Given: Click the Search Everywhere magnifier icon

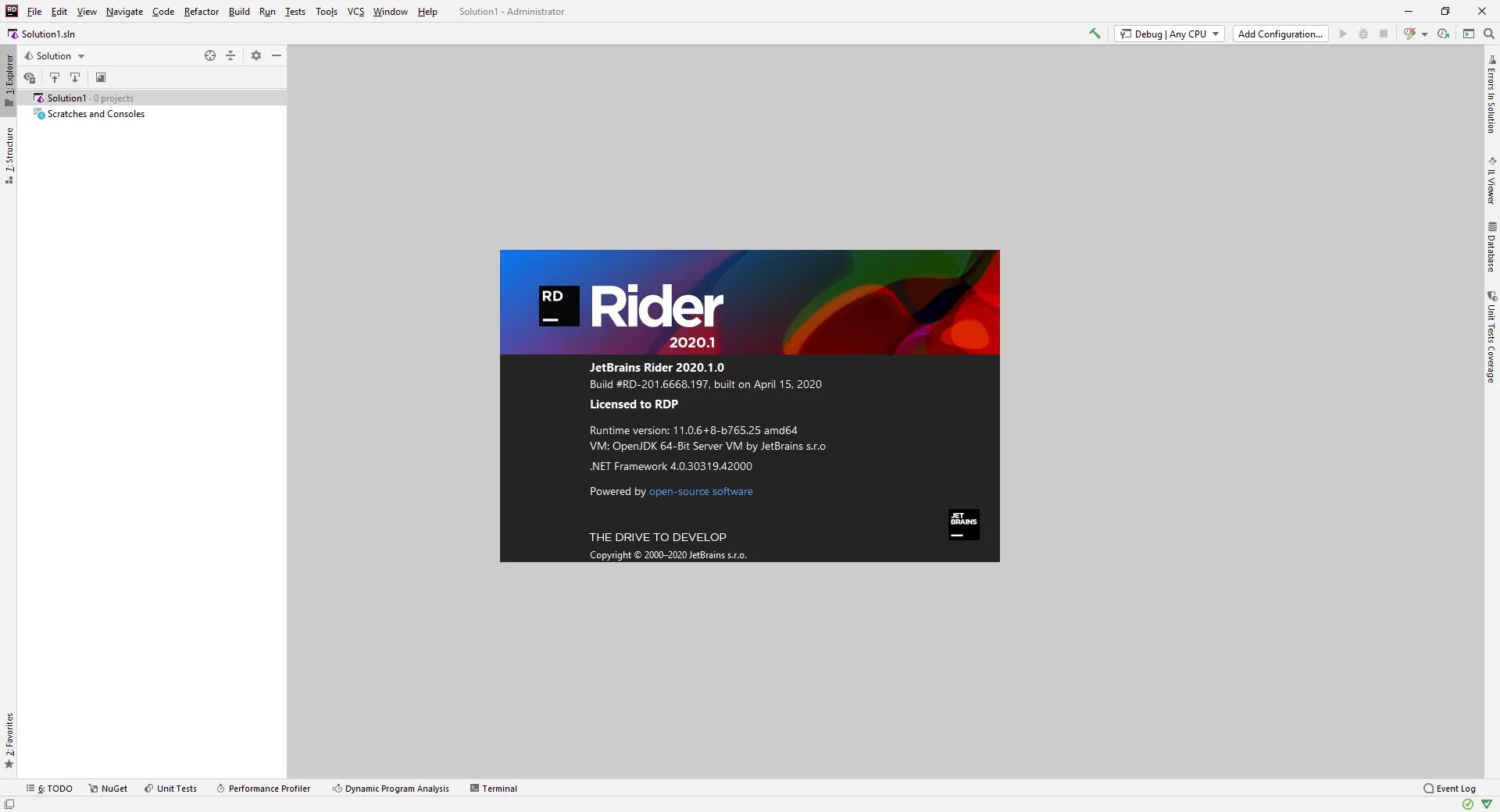Looking at the screenshot, I should click(1489, 34).
